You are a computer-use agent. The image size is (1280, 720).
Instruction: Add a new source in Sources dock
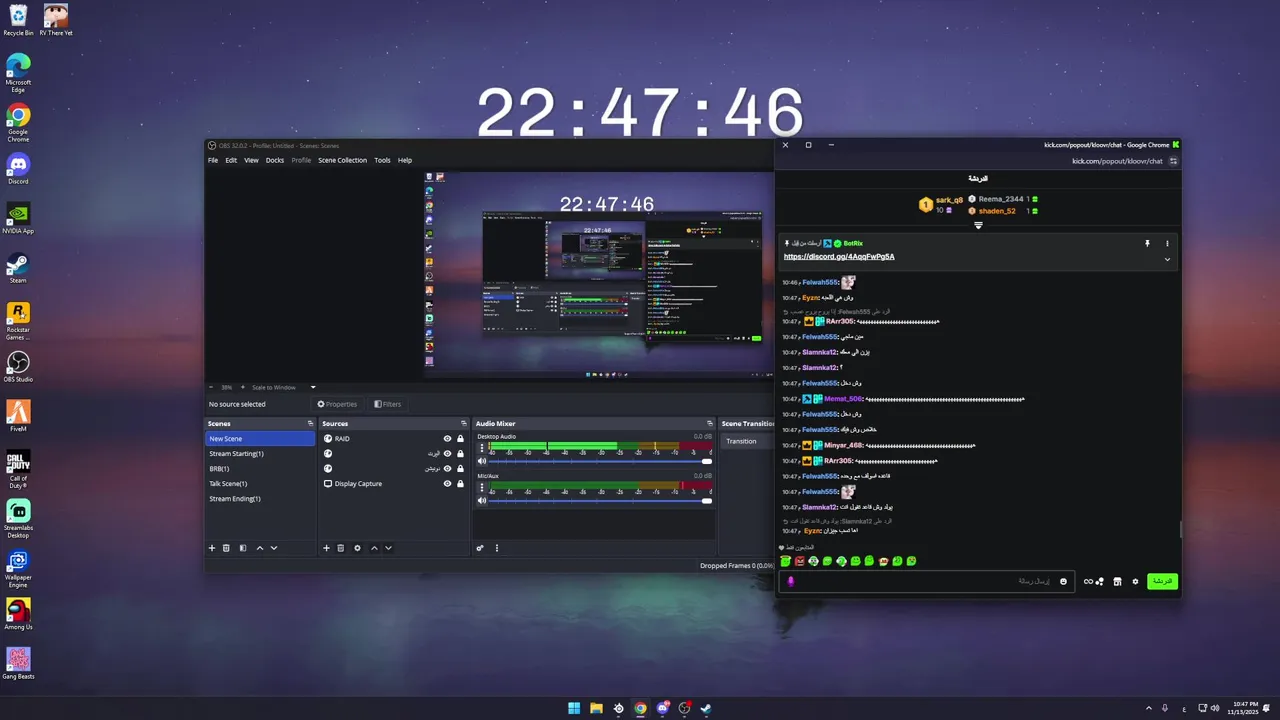click(x=326, y=548)
